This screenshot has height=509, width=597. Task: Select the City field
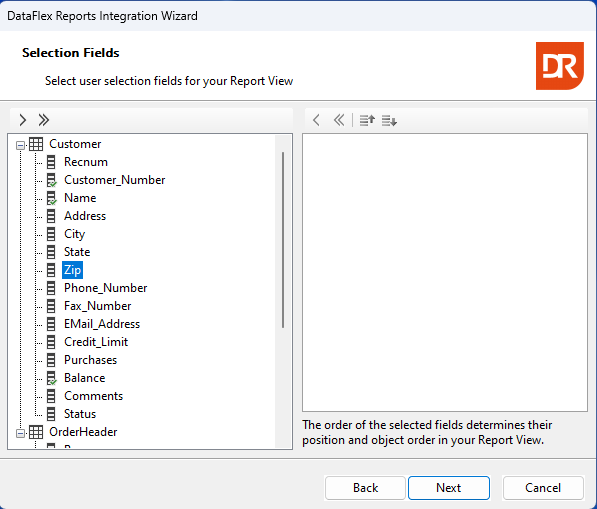click(74, 234)
